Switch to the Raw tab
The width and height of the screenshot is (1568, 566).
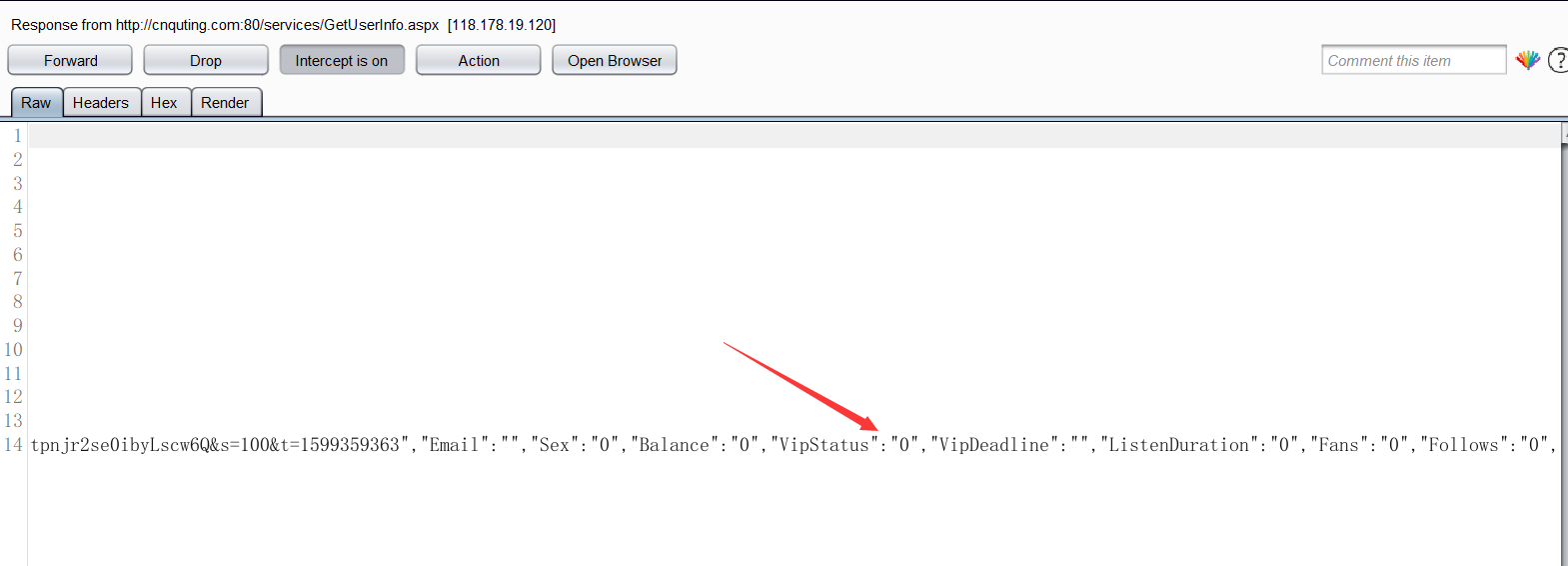tap(36, 102)
